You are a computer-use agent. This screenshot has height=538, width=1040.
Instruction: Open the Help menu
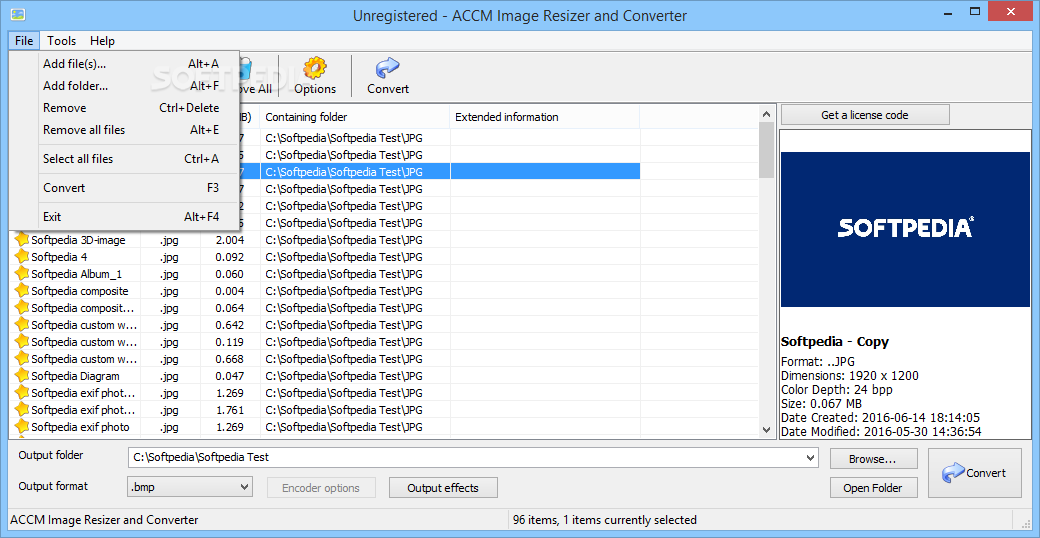tap(102, 40)
